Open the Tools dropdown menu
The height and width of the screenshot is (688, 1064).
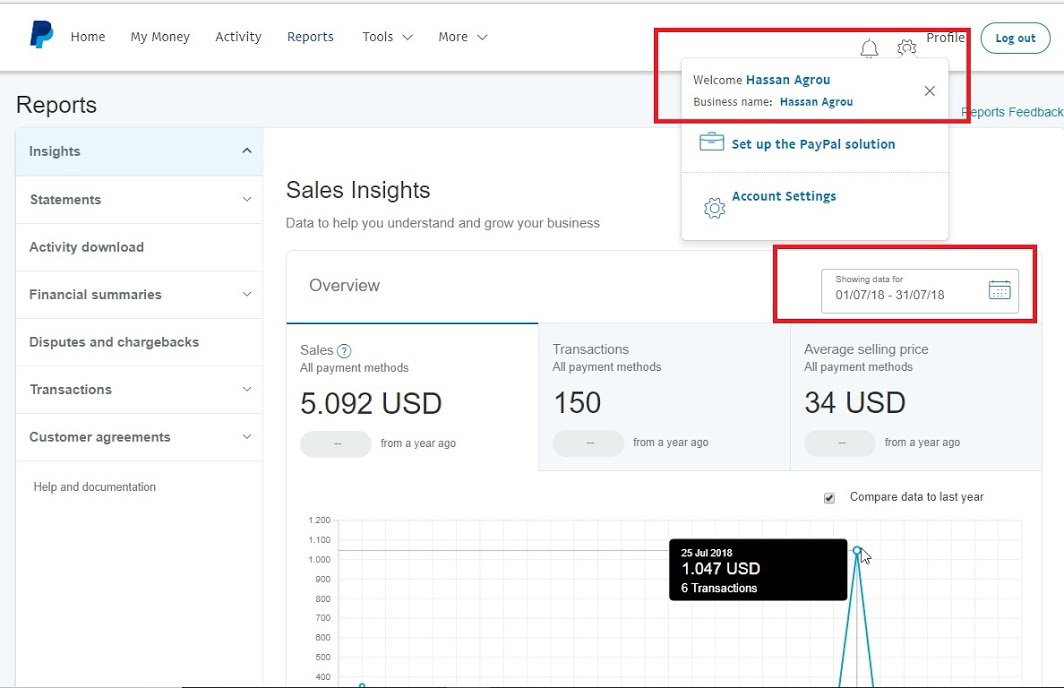[x=387, y=37]
